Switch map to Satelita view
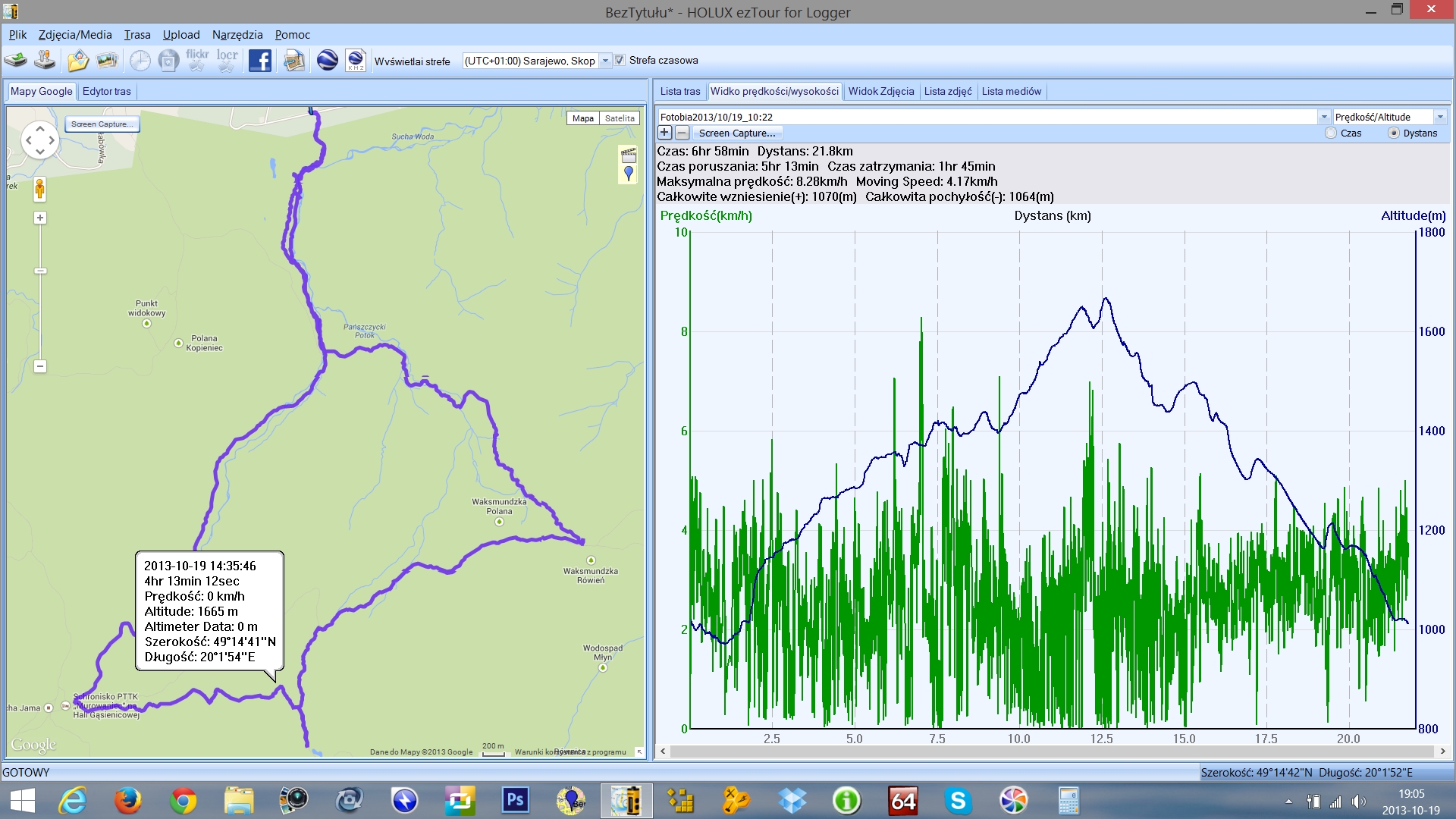Screen dimensions: 1456x819 (620, 118)
